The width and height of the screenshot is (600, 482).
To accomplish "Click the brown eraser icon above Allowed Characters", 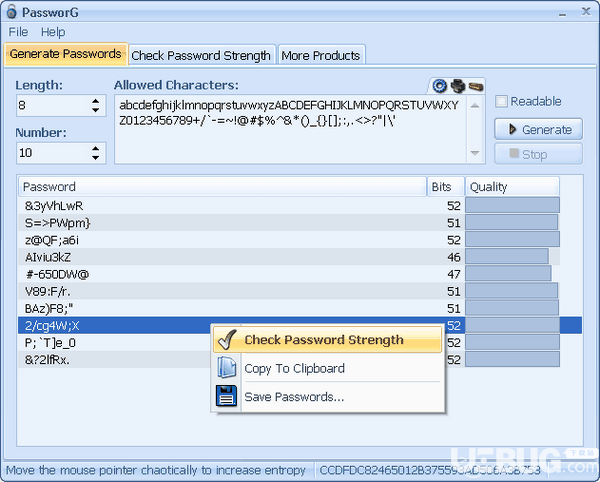I will [476, 87].
